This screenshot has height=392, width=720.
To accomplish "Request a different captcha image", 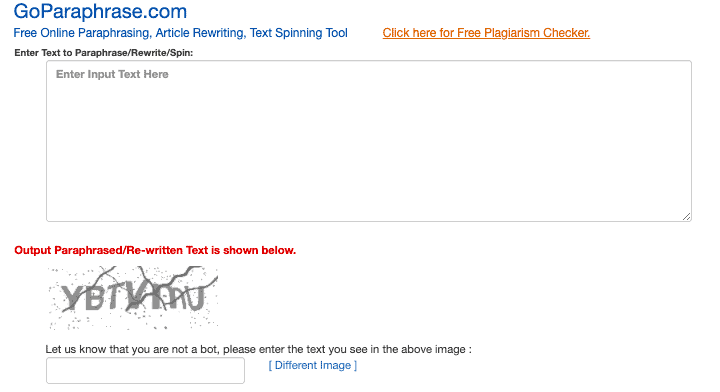I will click(313, 365).
